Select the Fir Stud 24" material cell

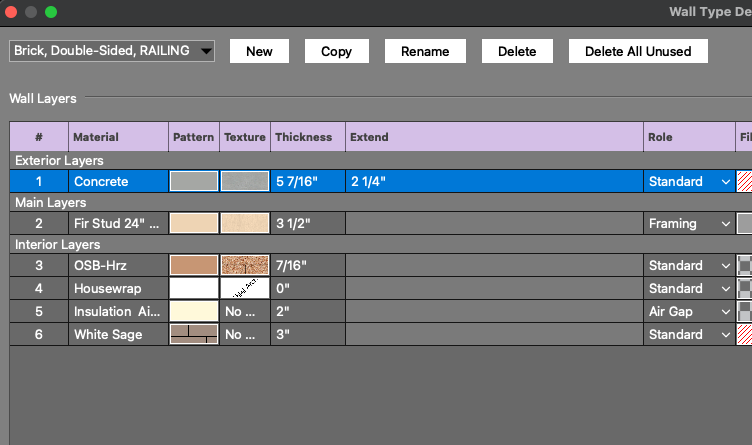pyautogui.click(x=118, y=223)
